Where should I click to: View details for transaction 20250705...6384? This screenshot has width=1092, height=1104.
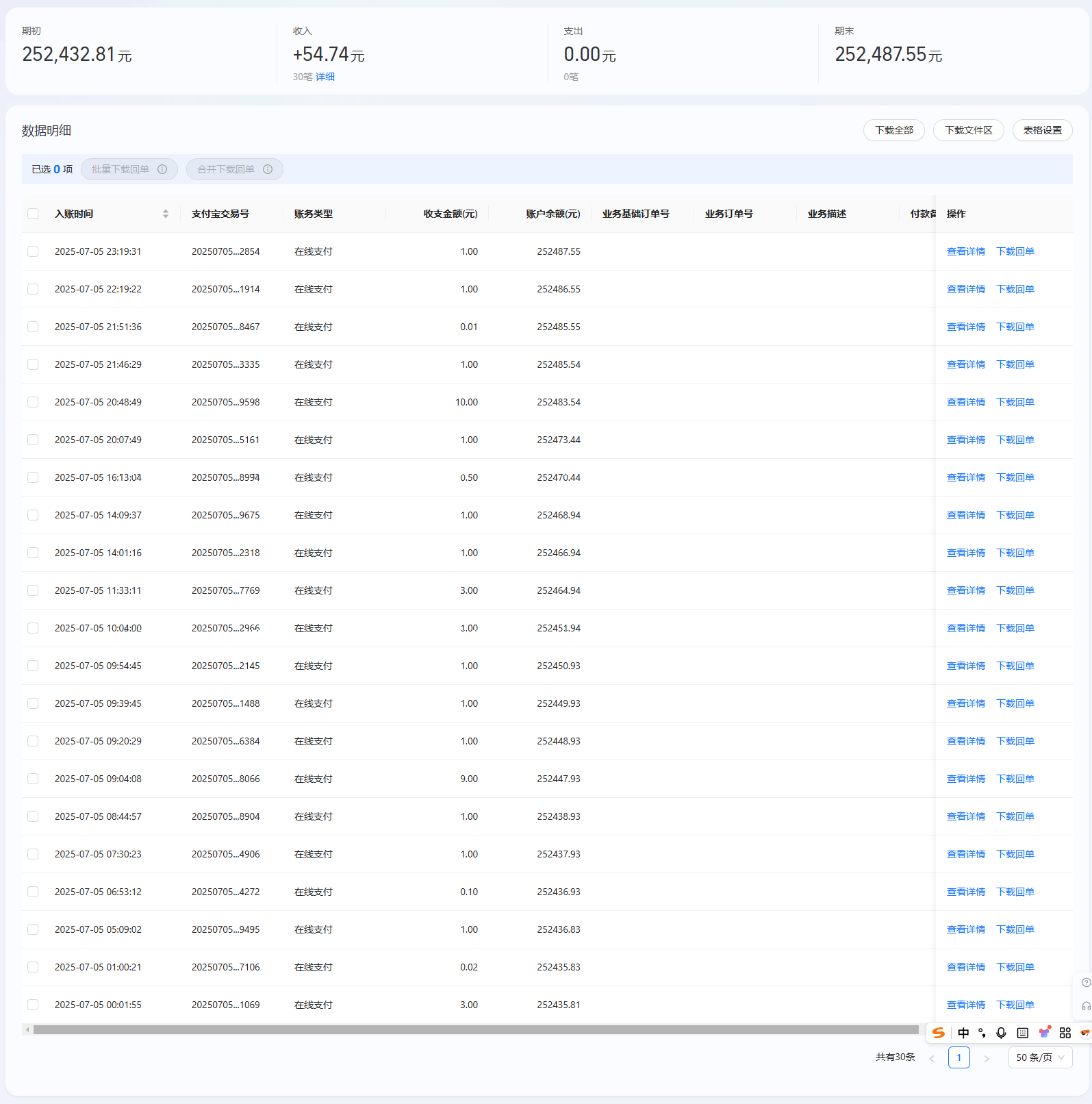[966, 741]
